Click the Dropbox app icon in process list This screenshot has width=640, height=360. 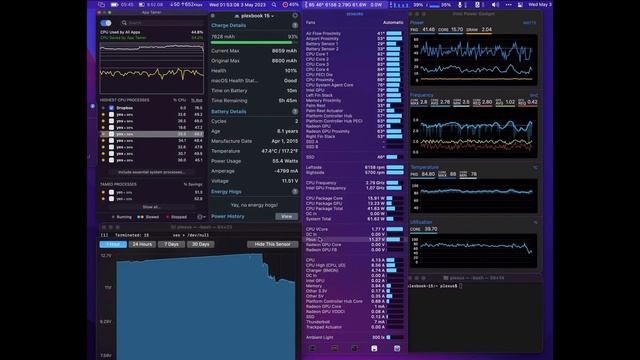tap(111, 108)
